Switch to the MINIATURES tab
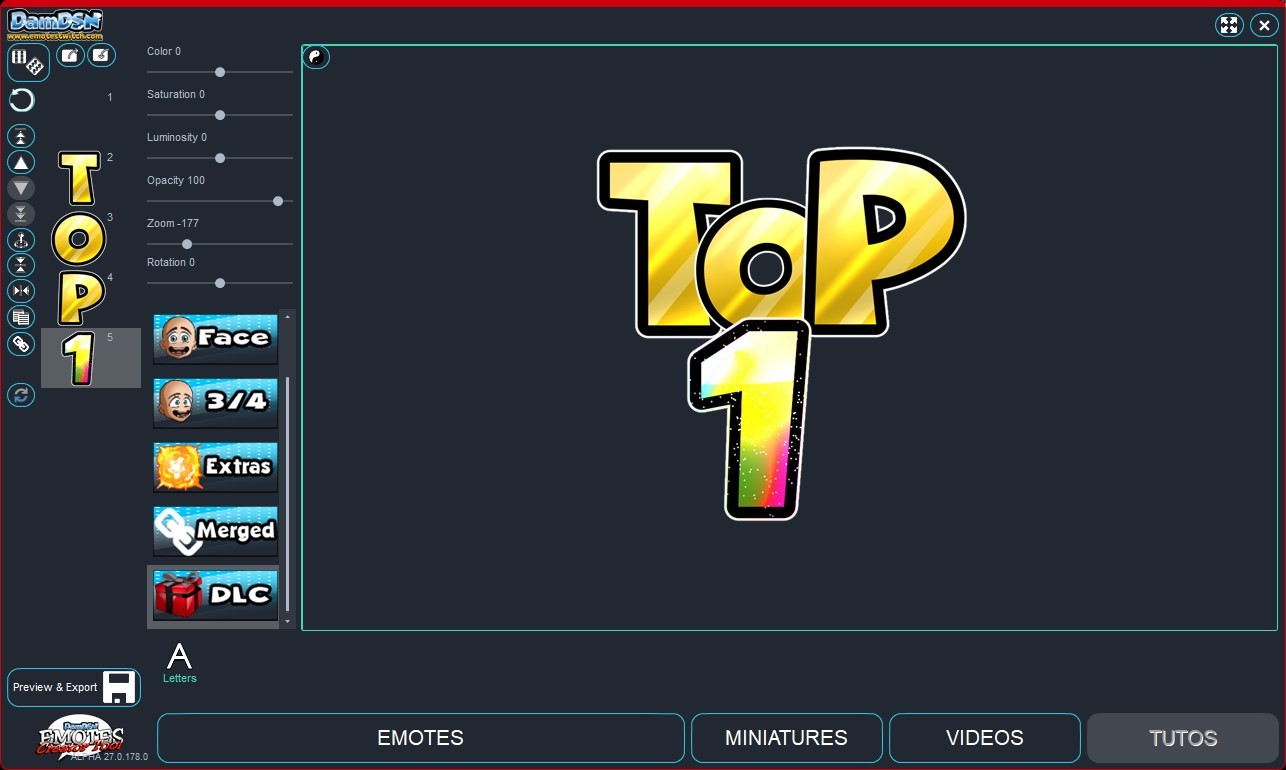The height and width of the screenshot is (770, 1286). click(x=786, y=738)
